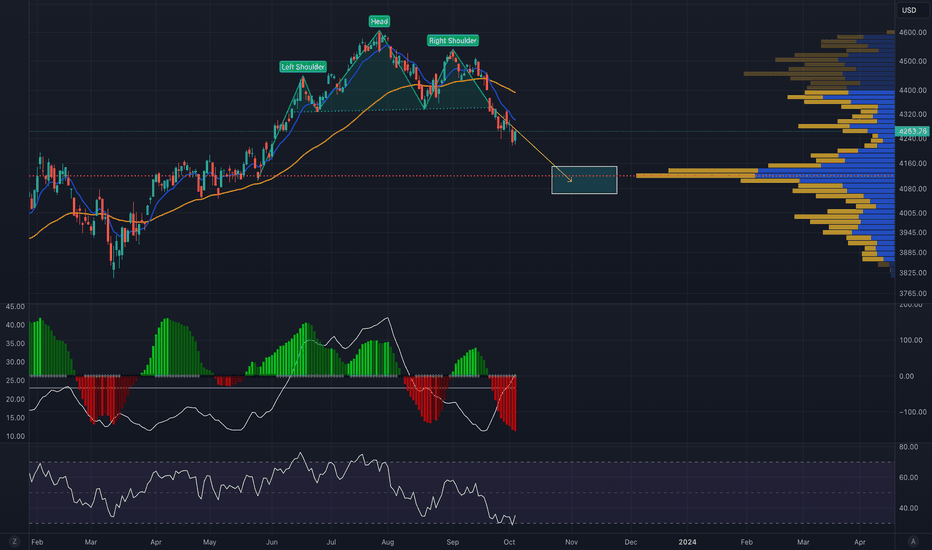
Task: Click the 4005.00 price axis label
Action: (x=912, y=213)
